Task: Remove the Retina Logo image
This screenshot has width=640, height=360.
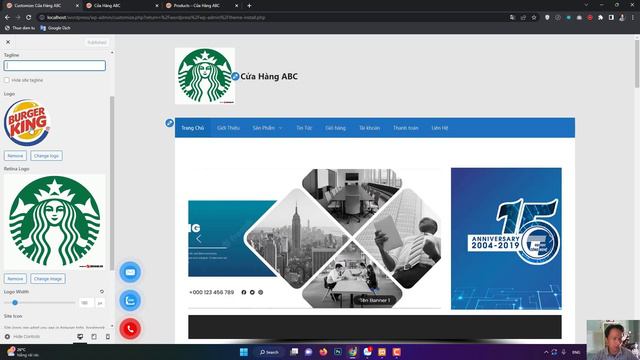Action: [x=15, y=278]
